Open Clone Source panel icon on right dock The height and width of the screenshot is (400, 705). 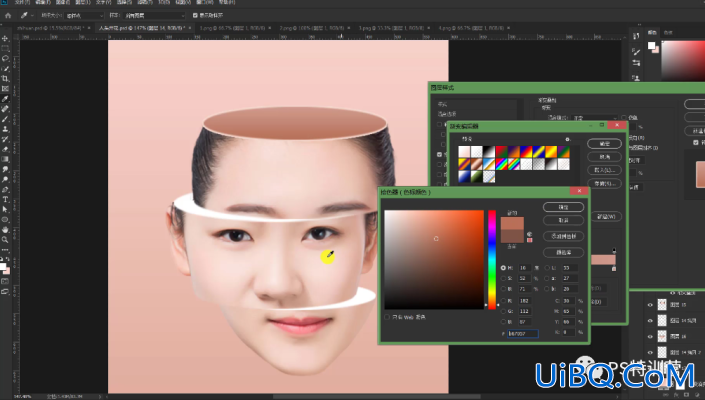click(636, 78)
